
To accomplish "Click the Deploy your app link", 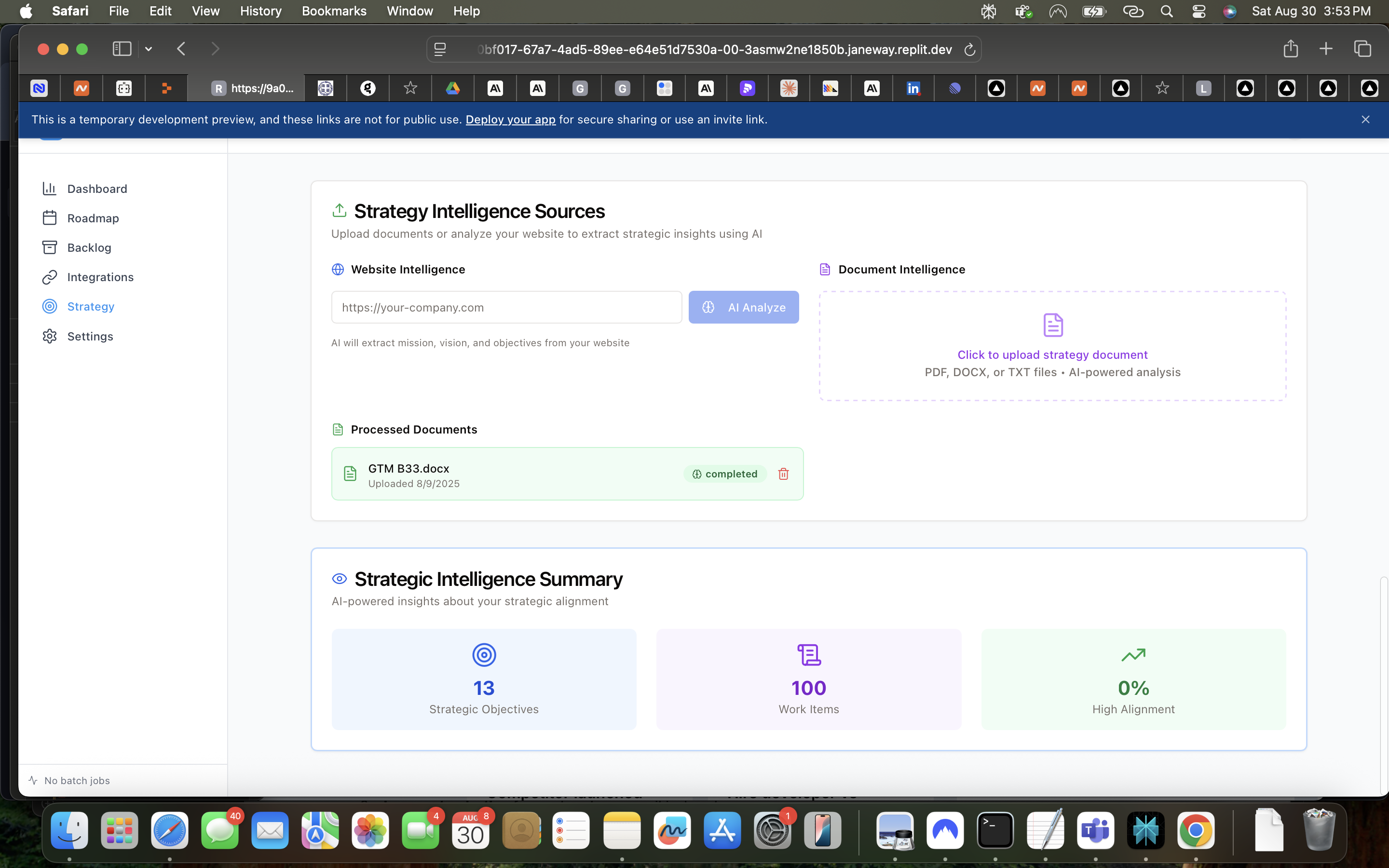I will point(510,120).
